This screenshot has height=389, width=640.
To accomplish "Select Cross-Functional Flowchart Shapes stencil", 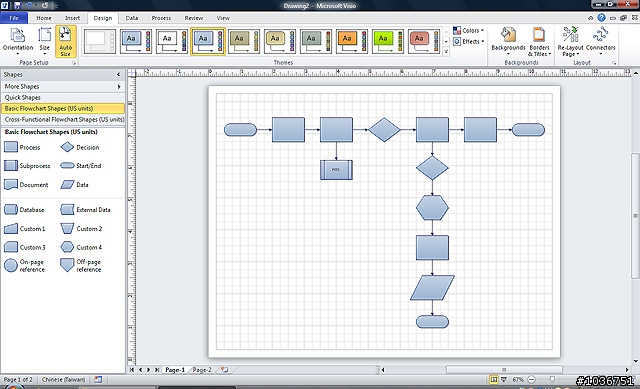I will [63, 120].
